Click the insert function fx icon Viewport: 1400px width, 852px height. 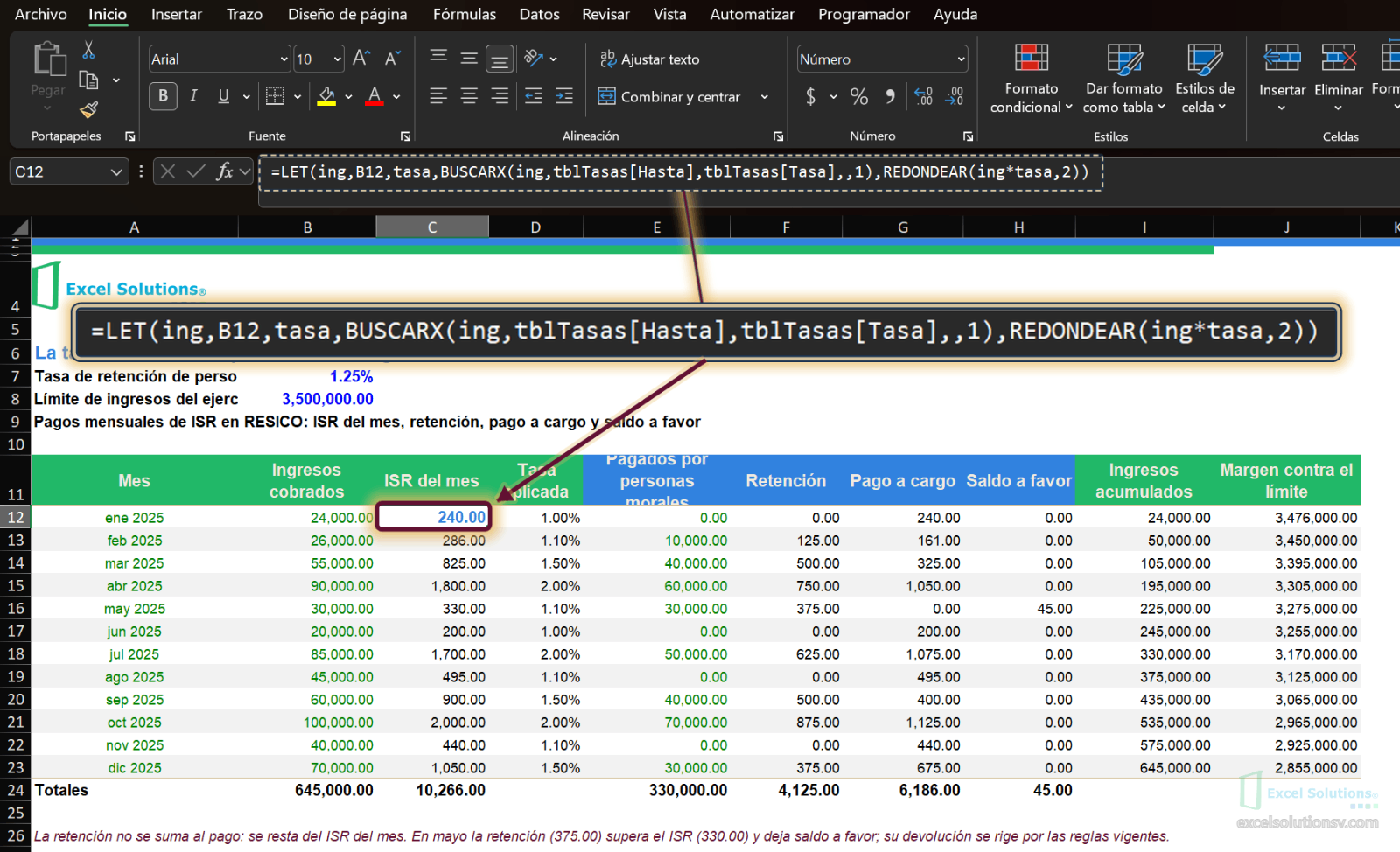[x=225, y=171]
